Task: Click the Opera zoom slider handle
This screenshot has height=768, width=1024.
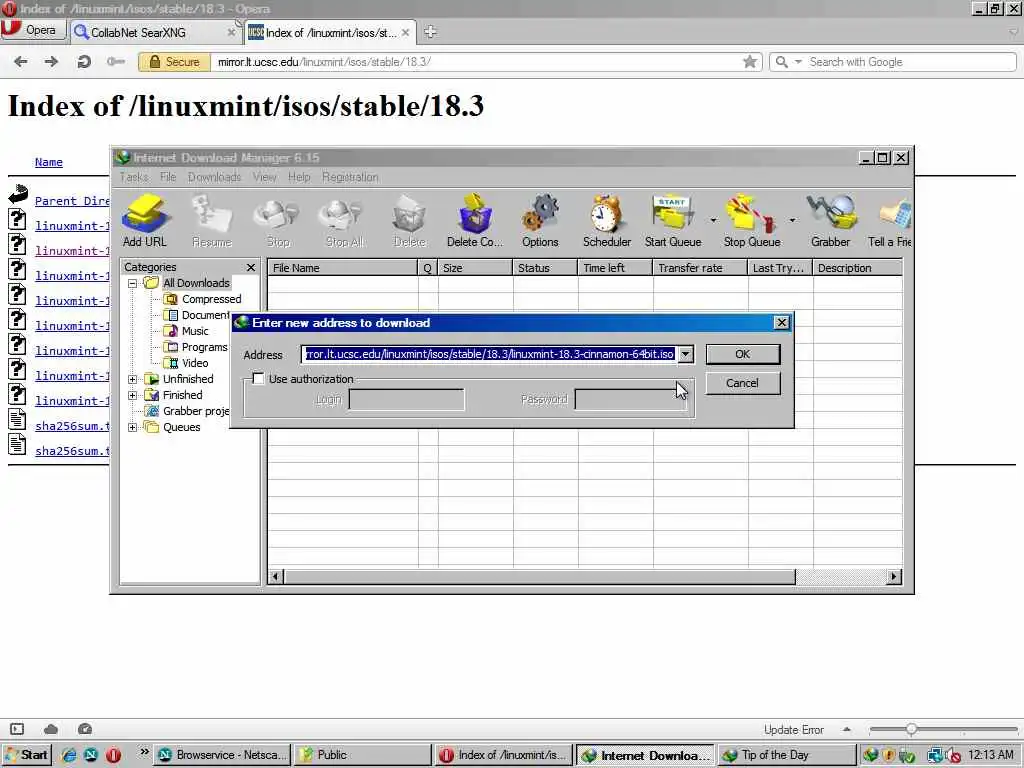Action: point(911,729)
